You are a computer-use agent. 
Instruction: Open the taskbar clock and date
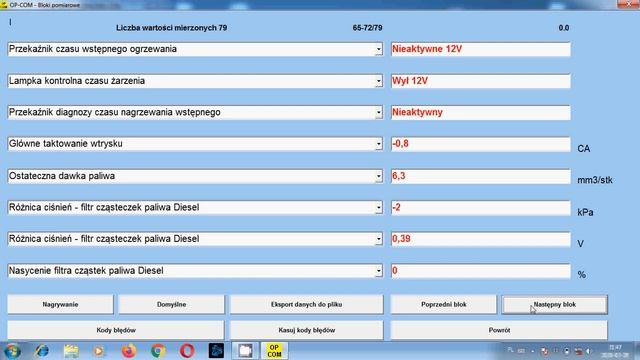615,351
